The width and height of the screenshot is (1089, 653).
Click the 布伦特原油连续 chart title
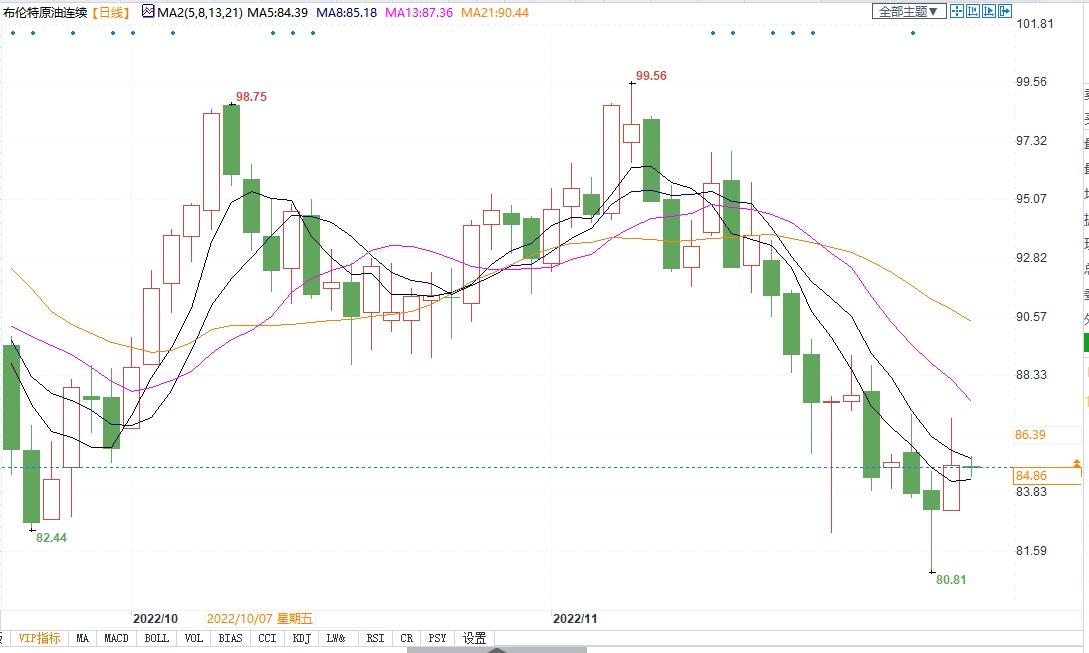[x=45, y=12]
